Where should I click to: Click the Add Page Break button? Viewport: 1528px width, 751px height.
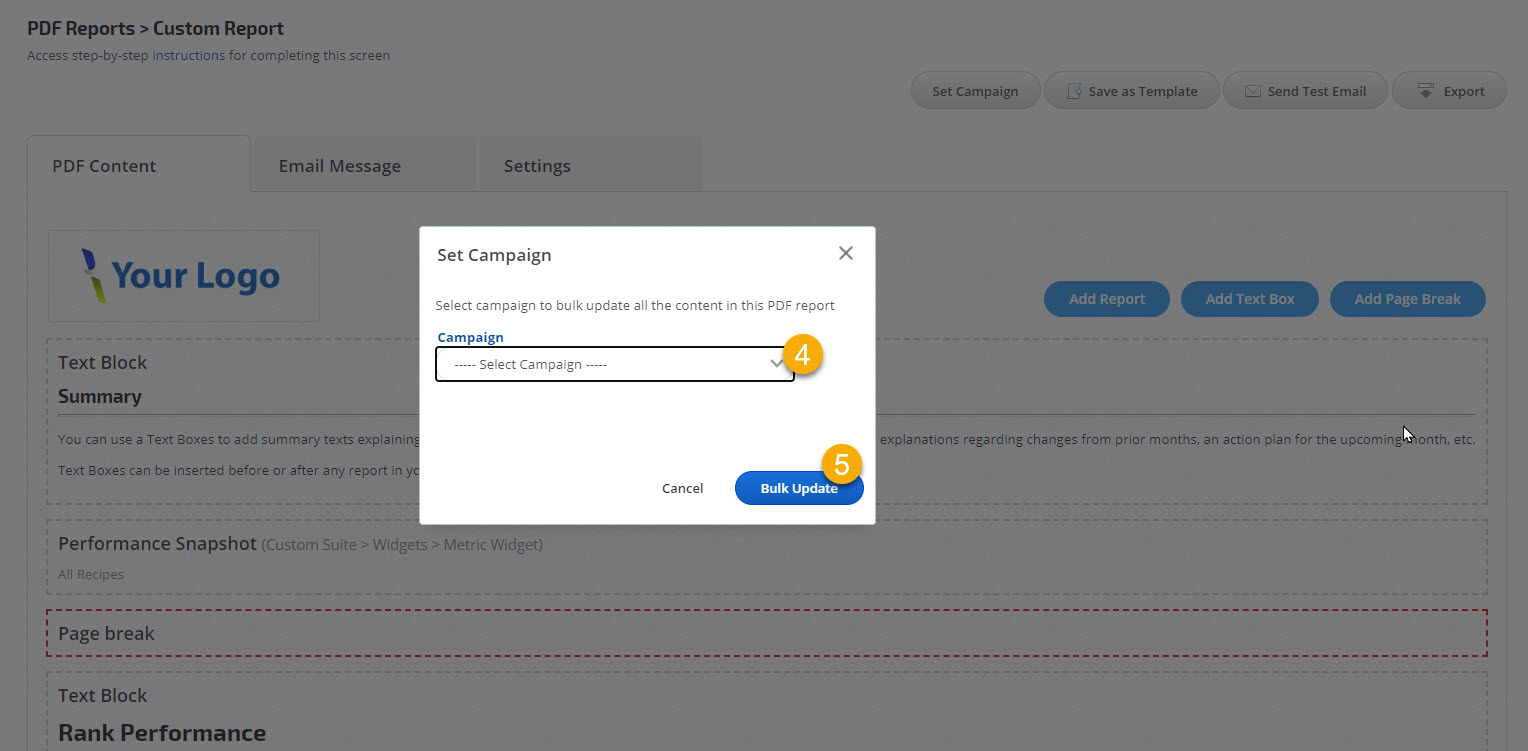tap(1407, 299)
